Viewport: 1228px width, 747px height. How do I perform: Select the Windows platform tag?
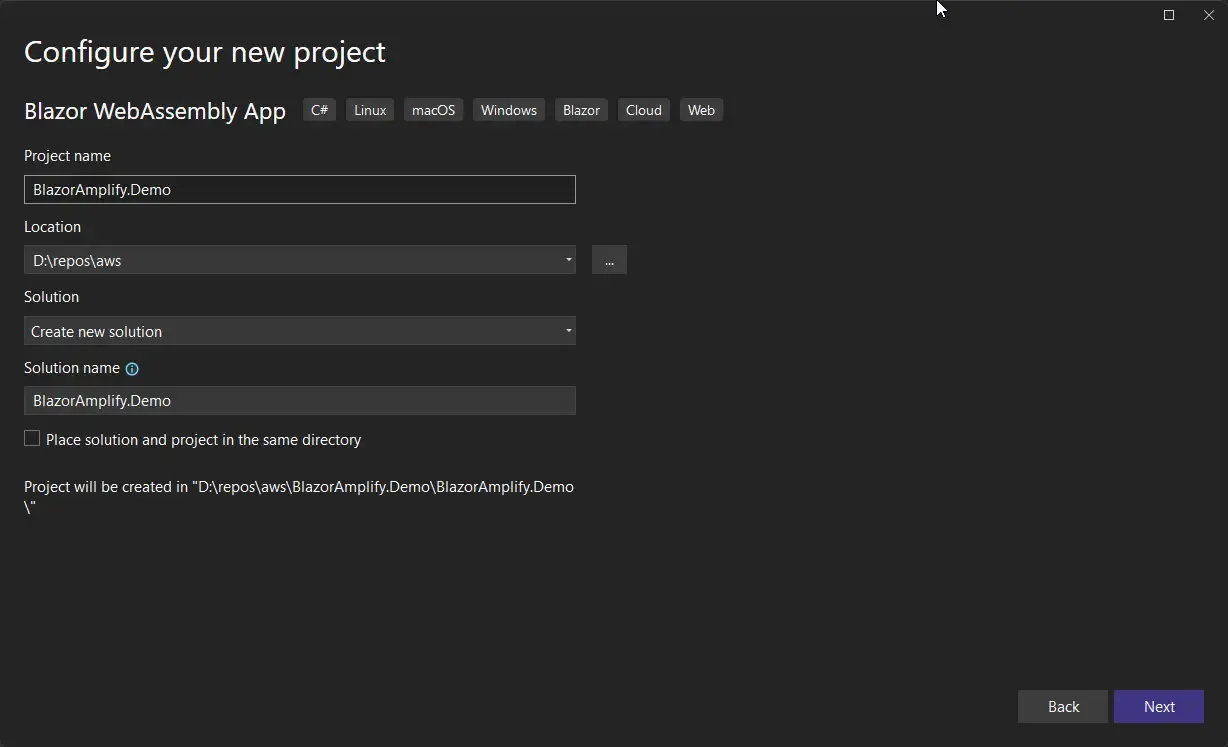(508, 110)
